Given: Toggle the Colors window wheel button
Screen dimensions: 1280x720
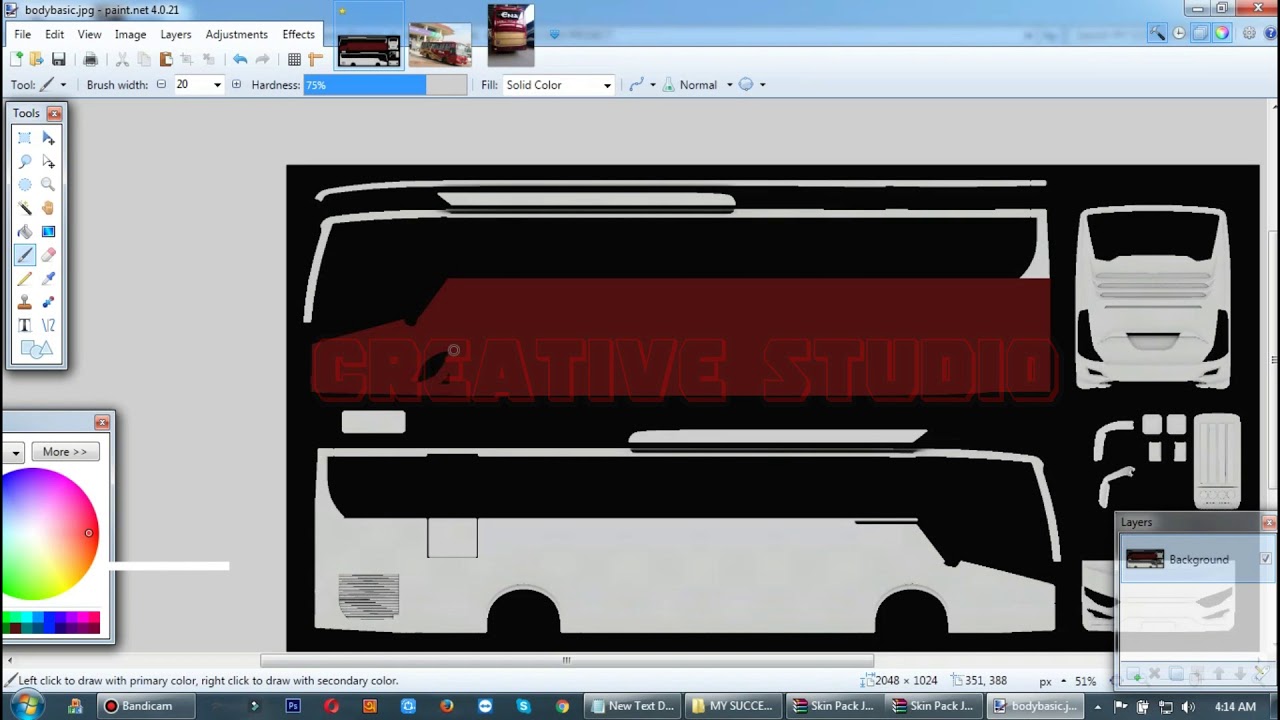Looking at the screenshot, I should tap(1222, 33).
